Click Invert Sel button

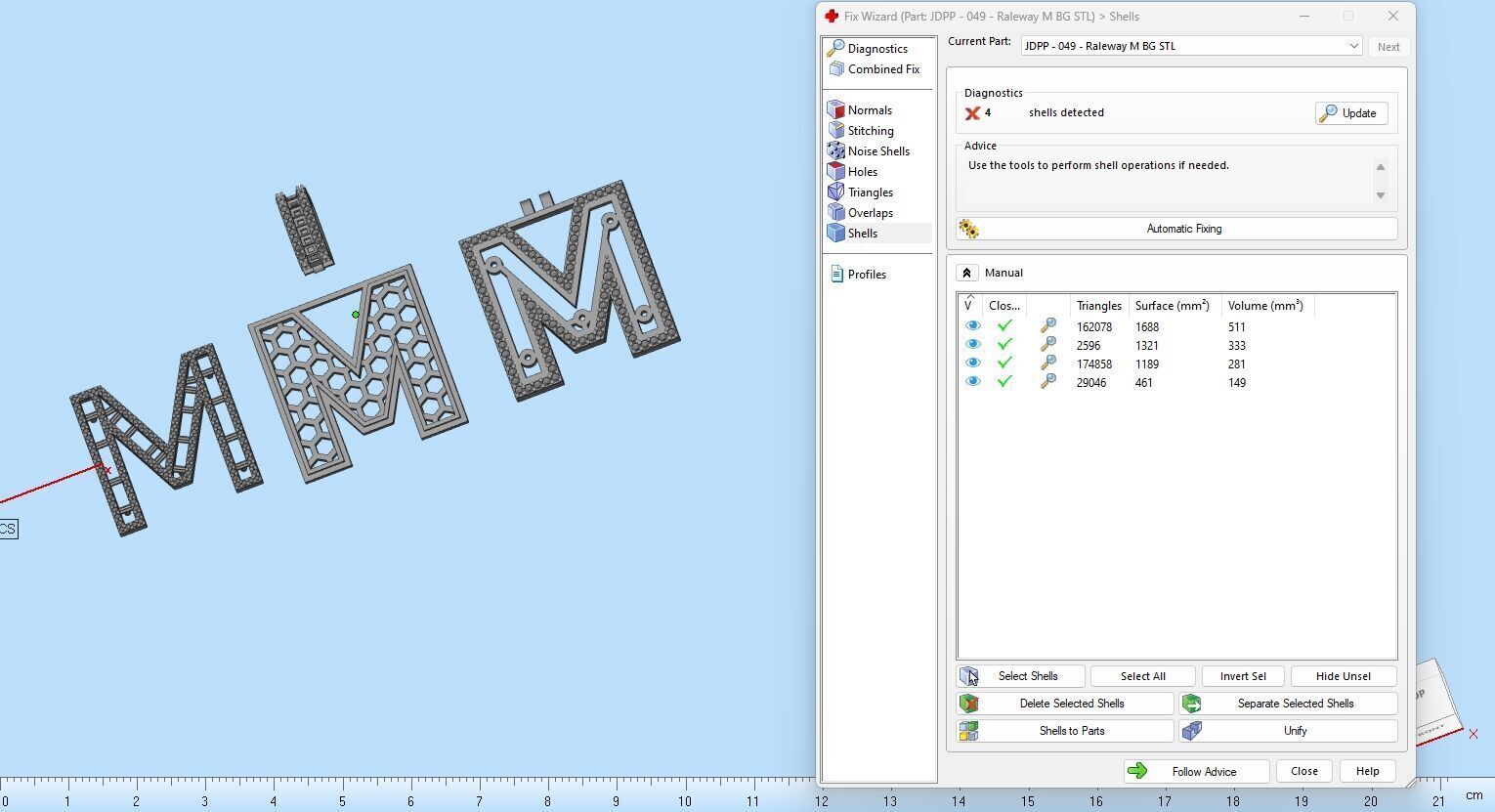(x=1243, y=676)
